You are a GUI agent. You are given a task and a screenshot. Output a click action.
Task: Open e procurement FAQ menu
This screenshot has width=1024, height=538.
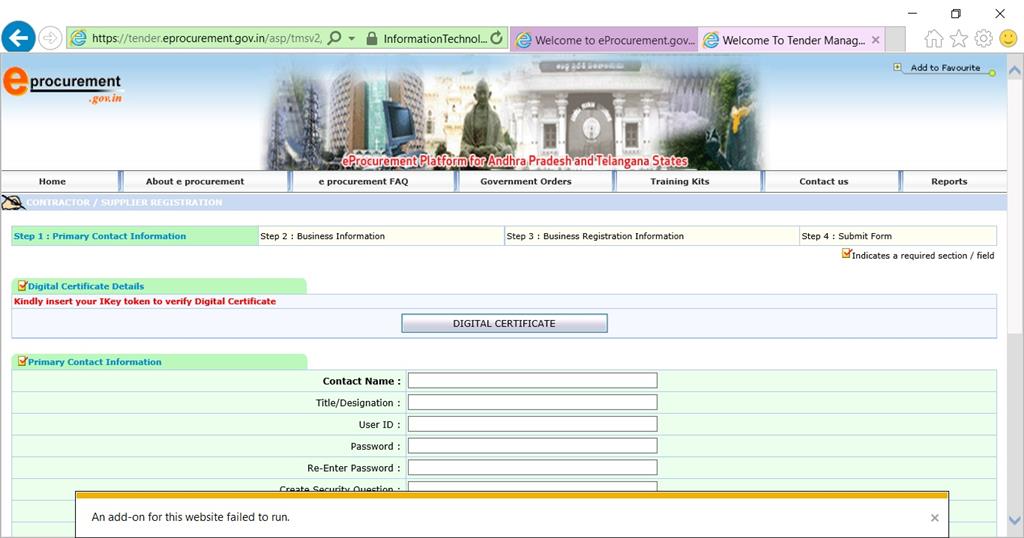pyautogui.click(x=363, y=182)
